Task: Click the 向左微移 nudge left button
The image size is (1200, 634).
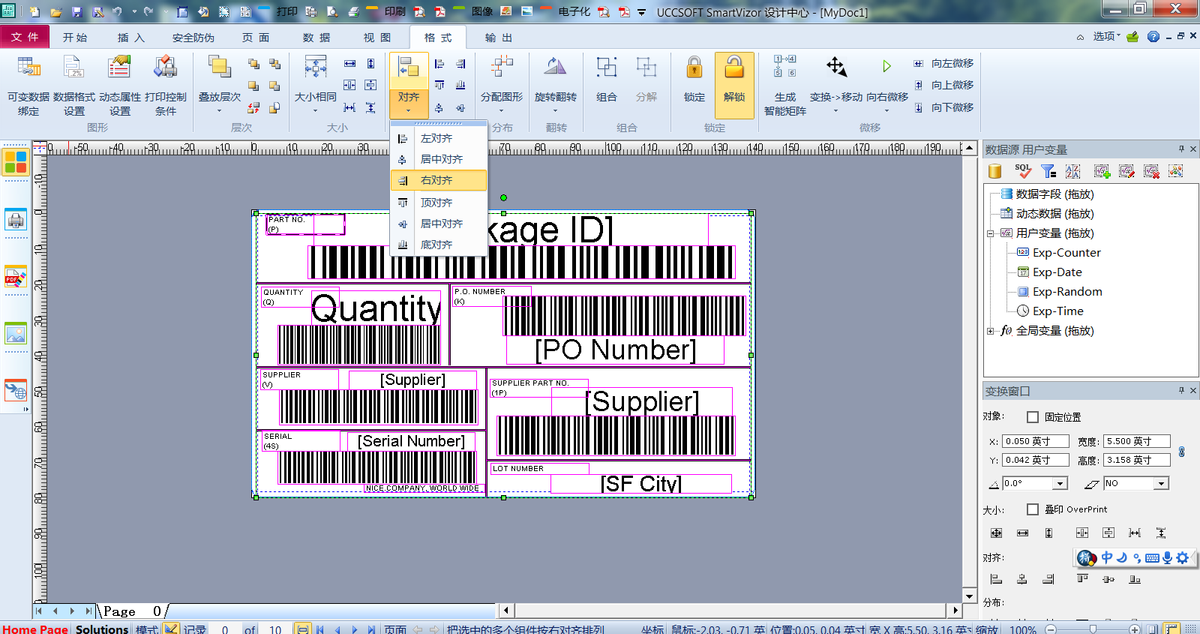Action: (943, 64)
